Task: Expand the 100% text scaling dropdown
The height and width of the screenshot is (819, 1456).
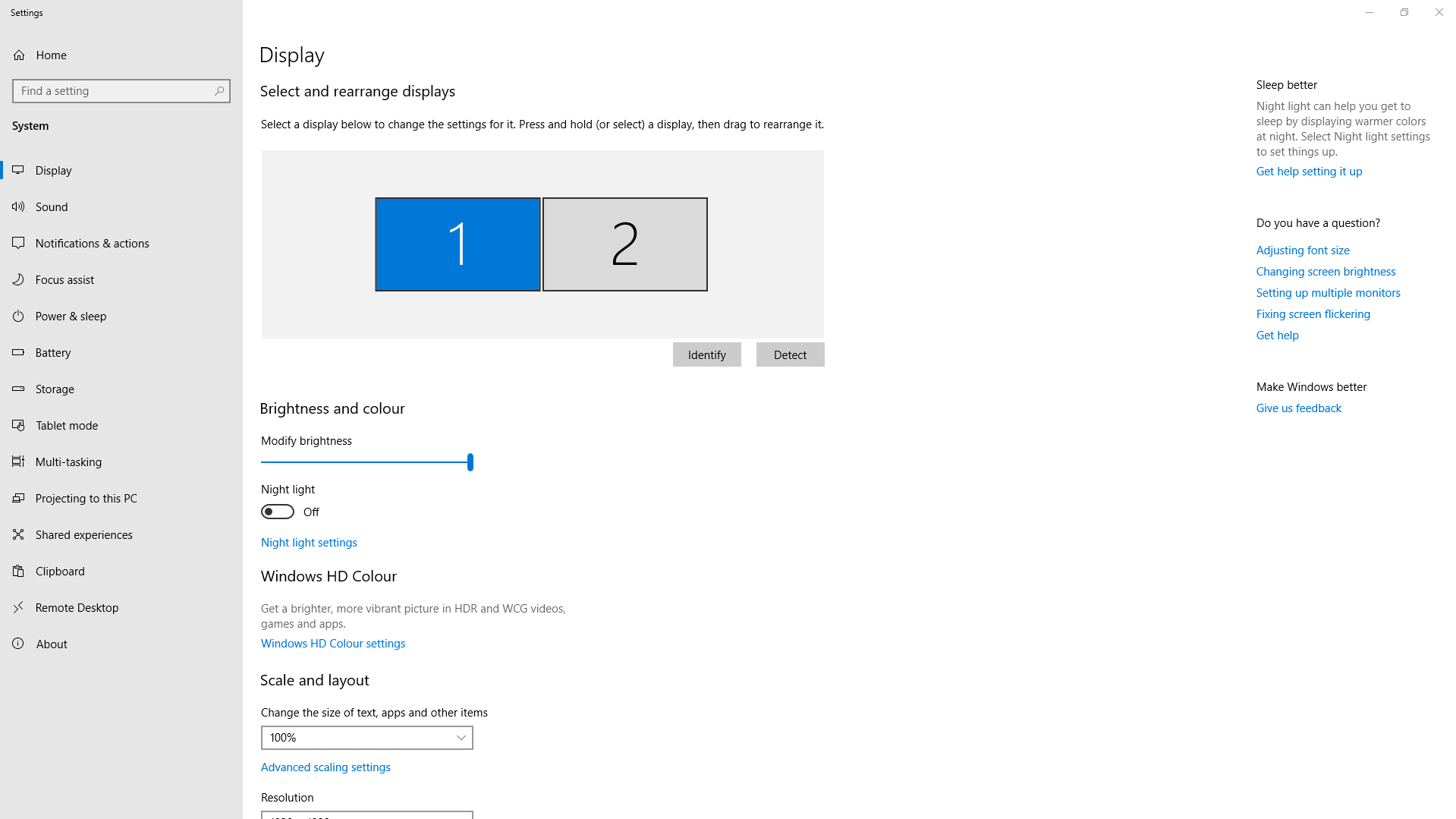Action: pyautogui.click(x=366, y=738)
